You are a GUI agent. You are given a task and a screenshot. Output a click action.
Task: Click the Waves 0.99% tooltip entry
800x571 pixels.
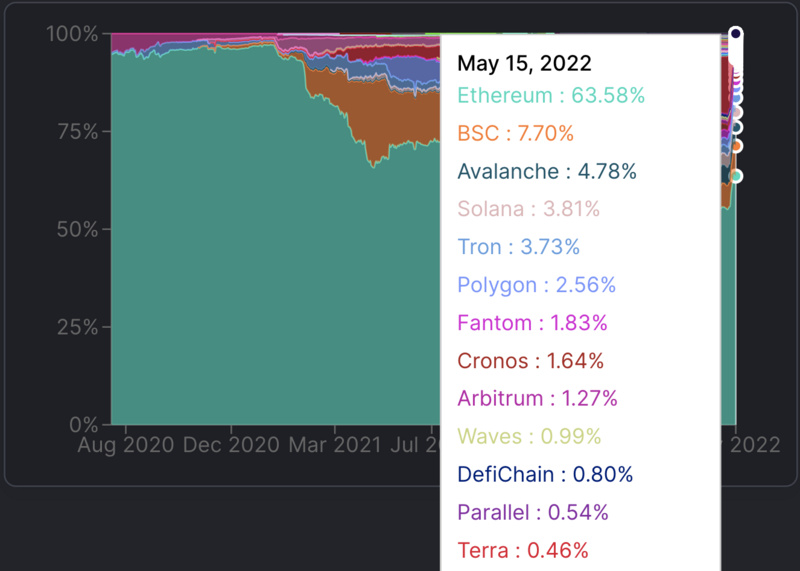pyautogui.click(x=529, y=437)
